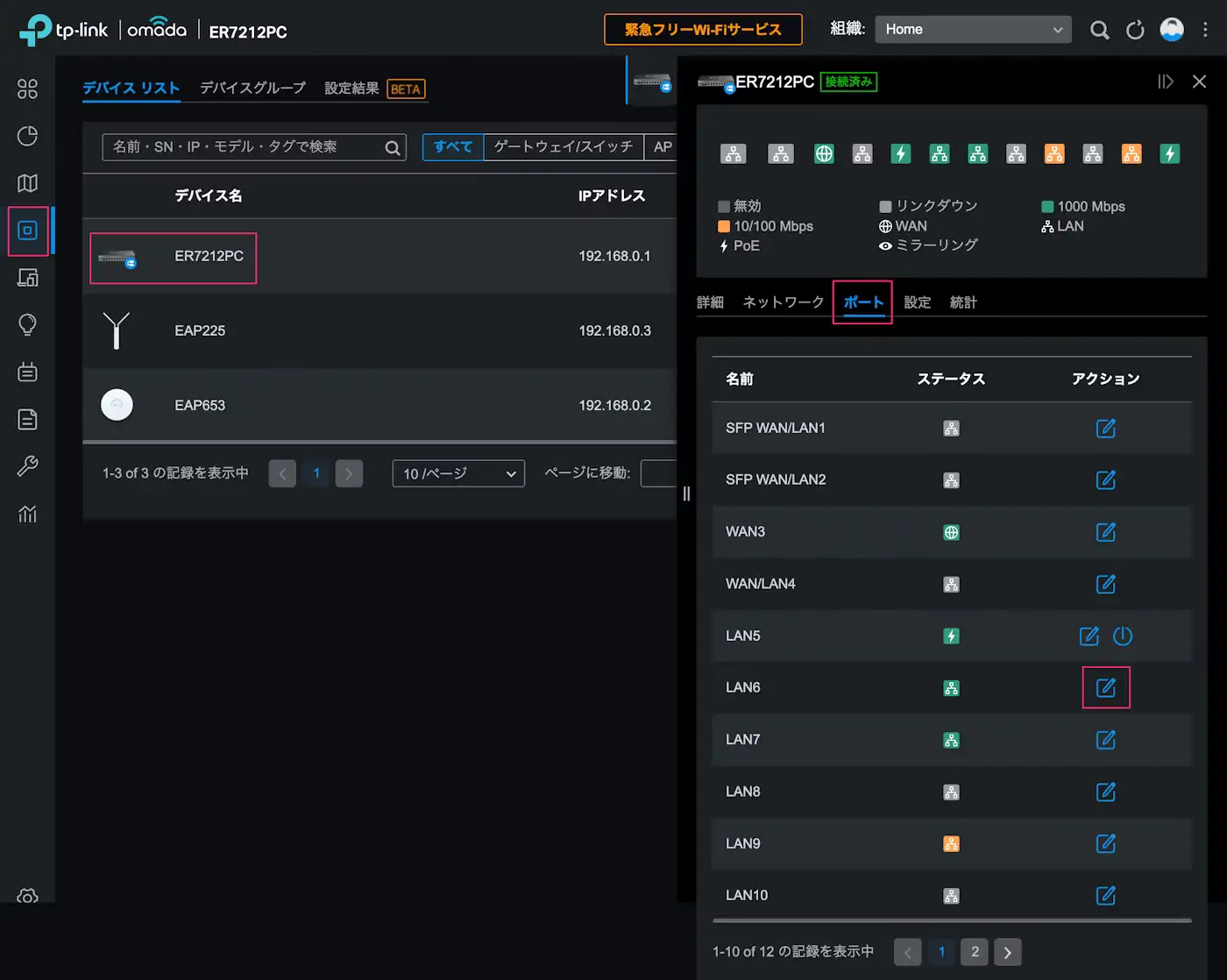
Task: Edit the SFP WAN/LAN1 port
Action: click(1106, 428)
